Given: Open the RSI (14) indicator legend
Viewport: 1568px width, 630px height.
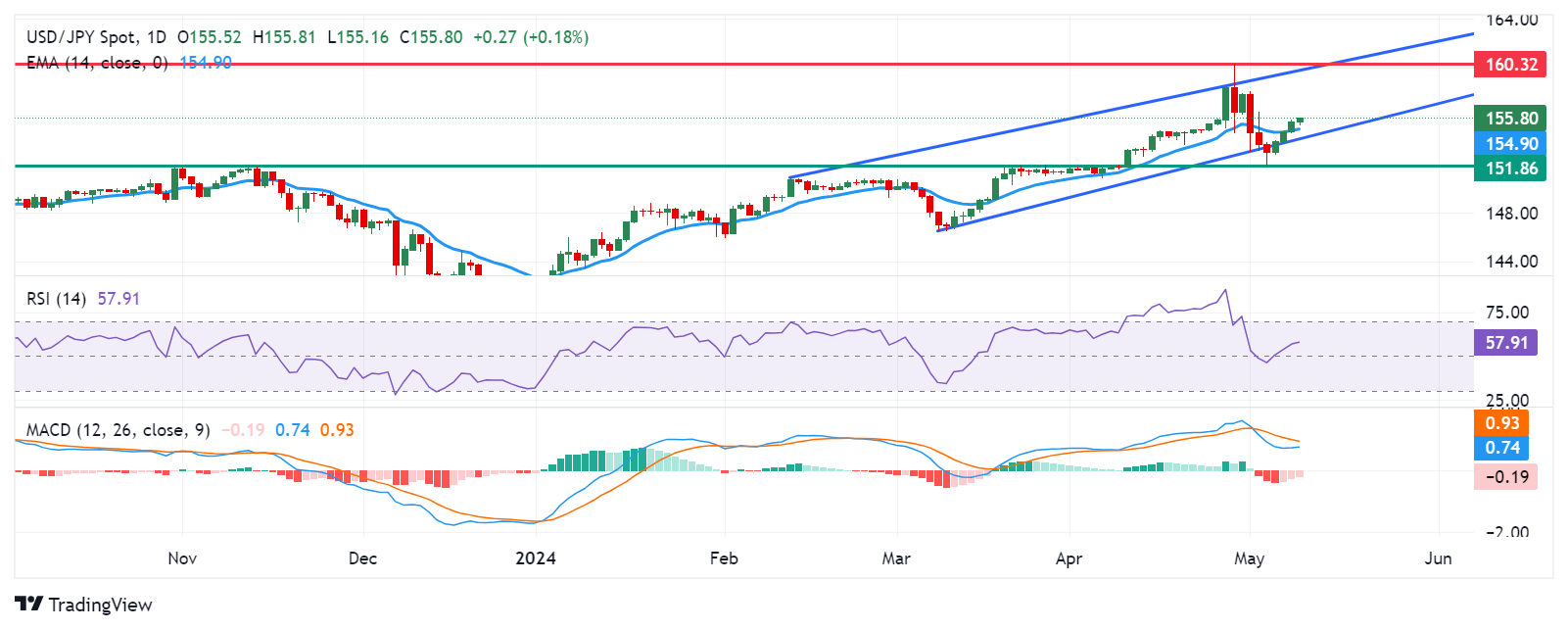Looking at the screenshot, I should tap(56, 299).
